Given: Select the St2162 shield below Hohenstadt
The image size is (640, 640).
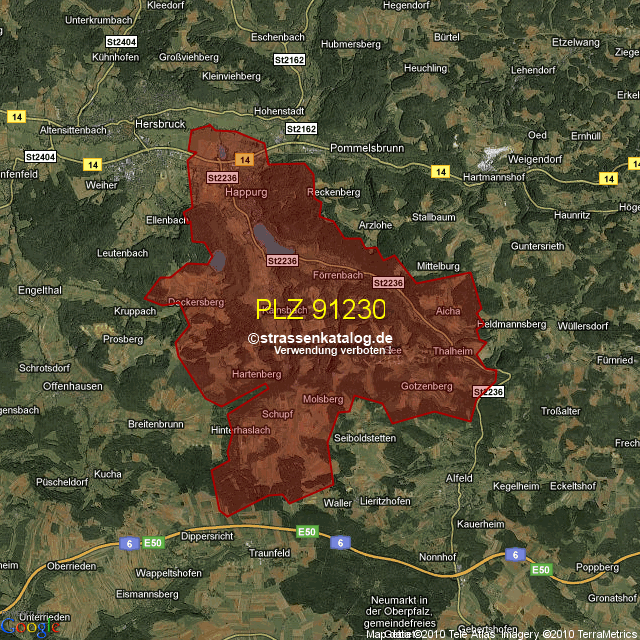Looking at the screenshot, I should point(300,129).
